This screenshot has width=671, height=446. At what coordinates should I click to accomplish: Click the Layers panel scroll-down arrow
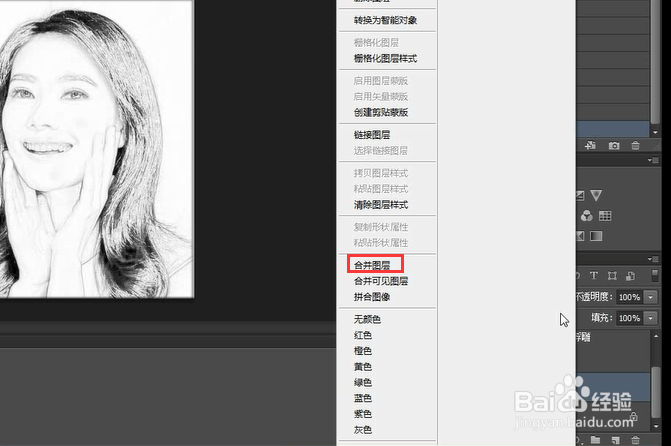[656, 426]
